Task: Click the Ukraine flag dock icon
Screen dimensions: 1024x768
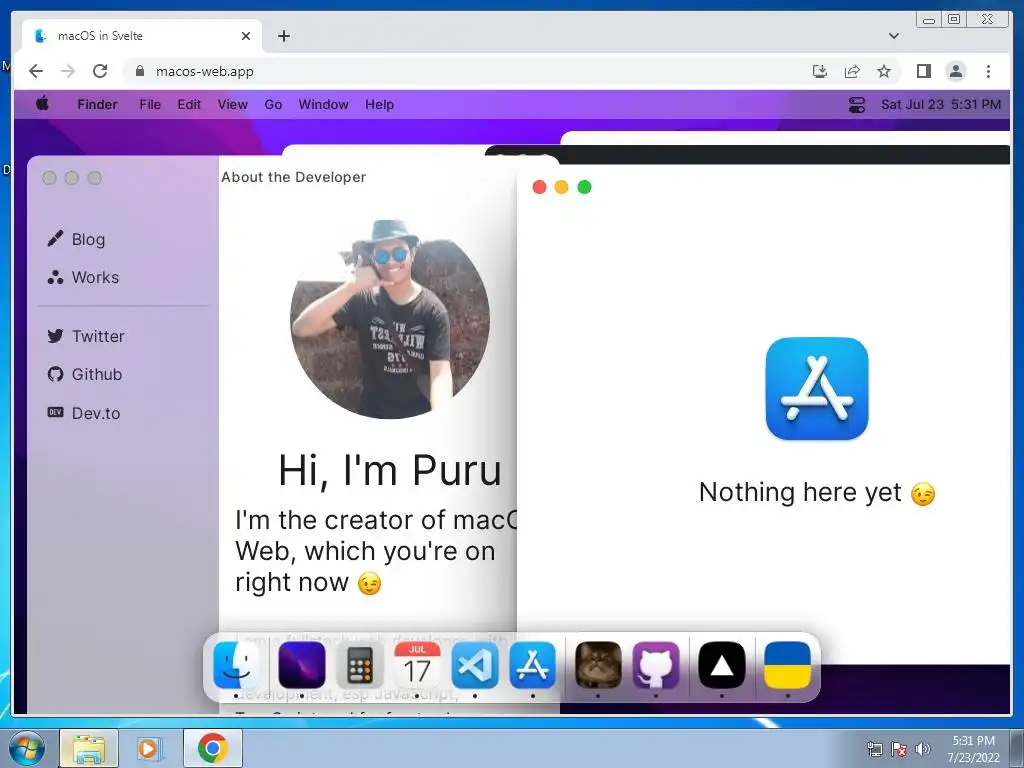Action: pos(788,665)
